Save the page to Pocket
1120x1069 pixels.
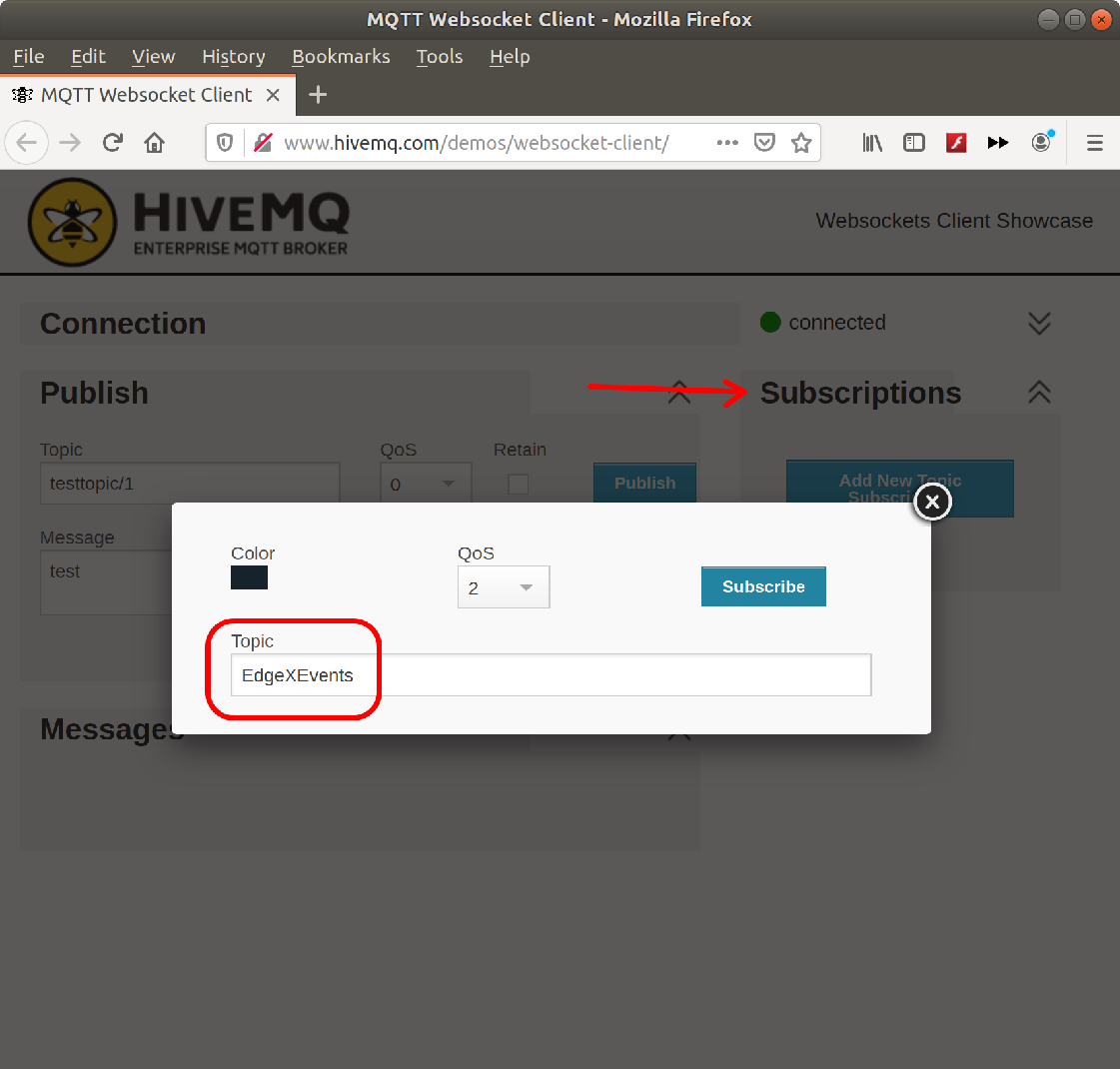coord(764,143)
